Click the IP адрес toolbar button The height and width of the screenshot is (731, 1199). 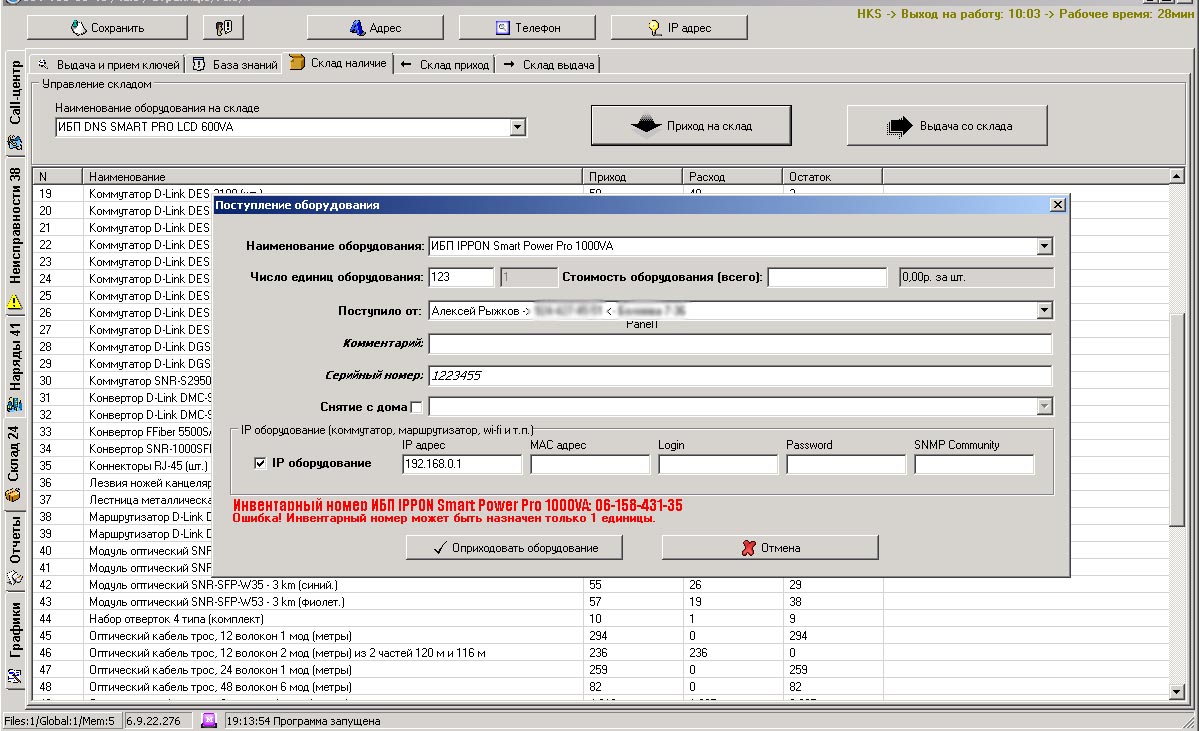click(679, 28)
